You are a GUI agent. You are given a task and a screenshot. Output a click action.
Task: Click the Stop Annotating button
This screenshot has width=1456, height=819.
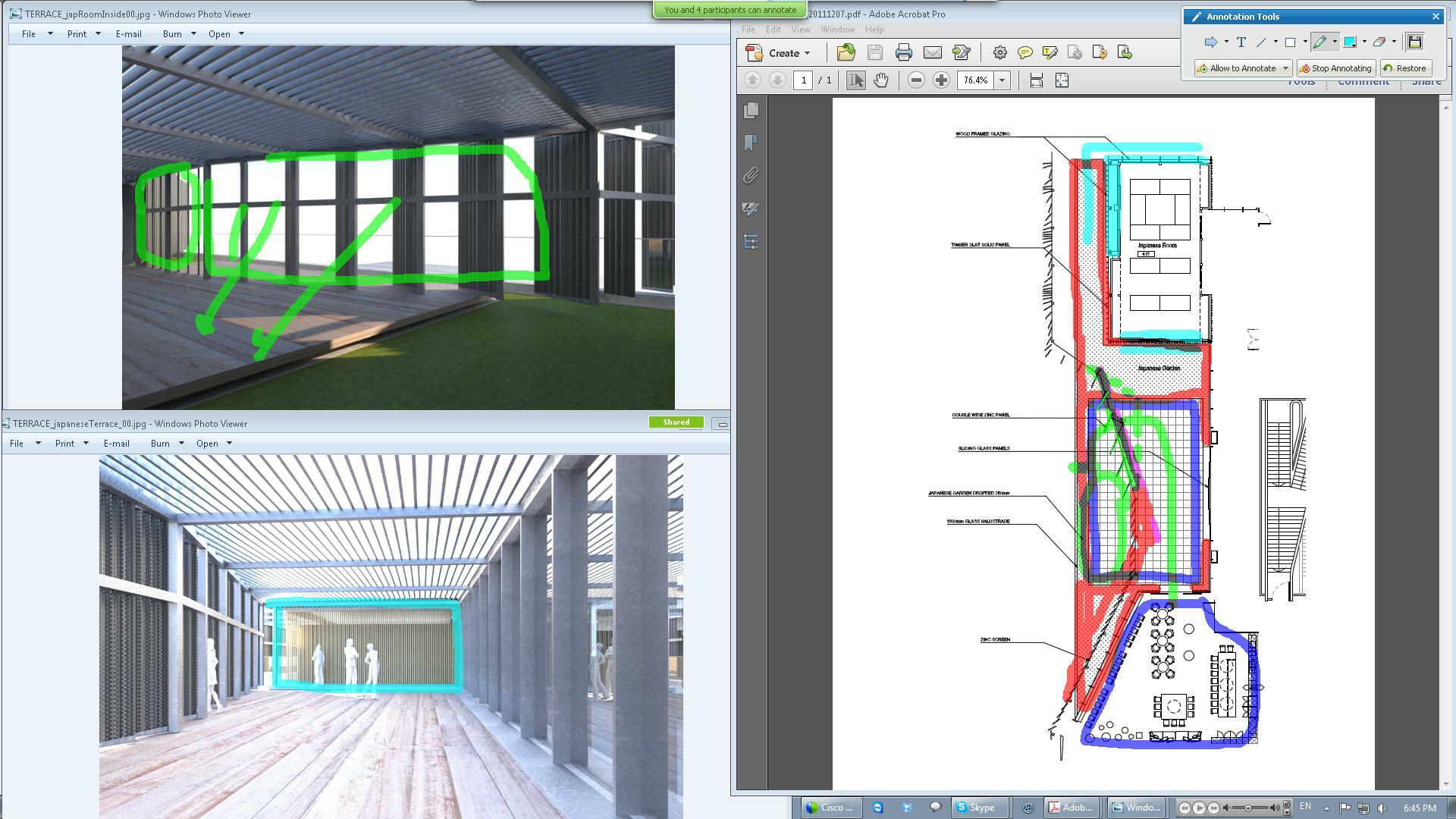coord(1335,68)
